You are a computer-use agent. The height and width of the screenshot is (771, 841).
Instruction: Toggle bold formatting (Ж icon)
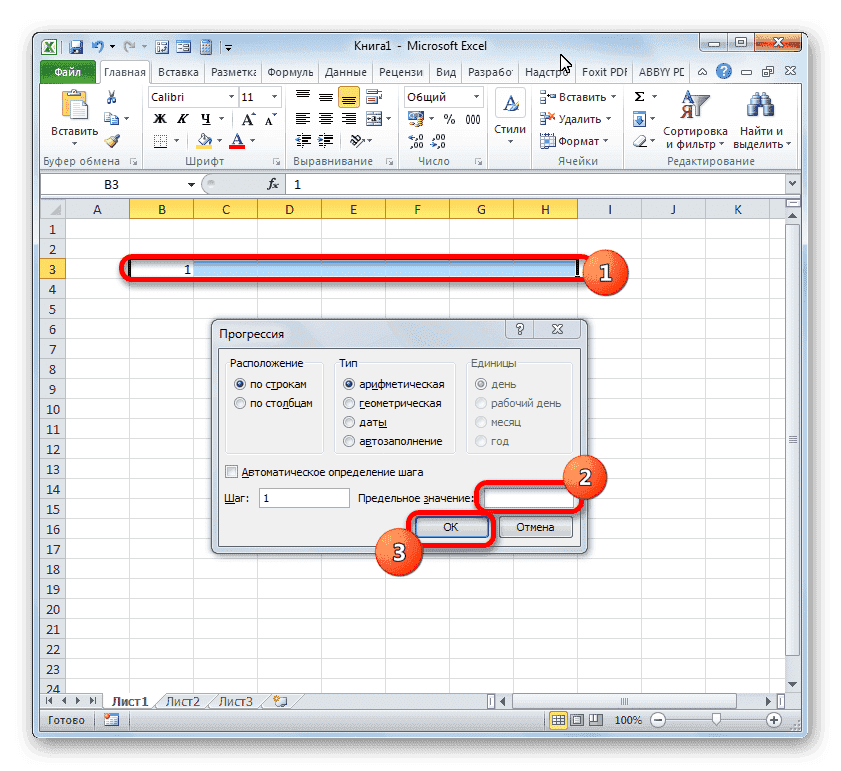point(162,118)
